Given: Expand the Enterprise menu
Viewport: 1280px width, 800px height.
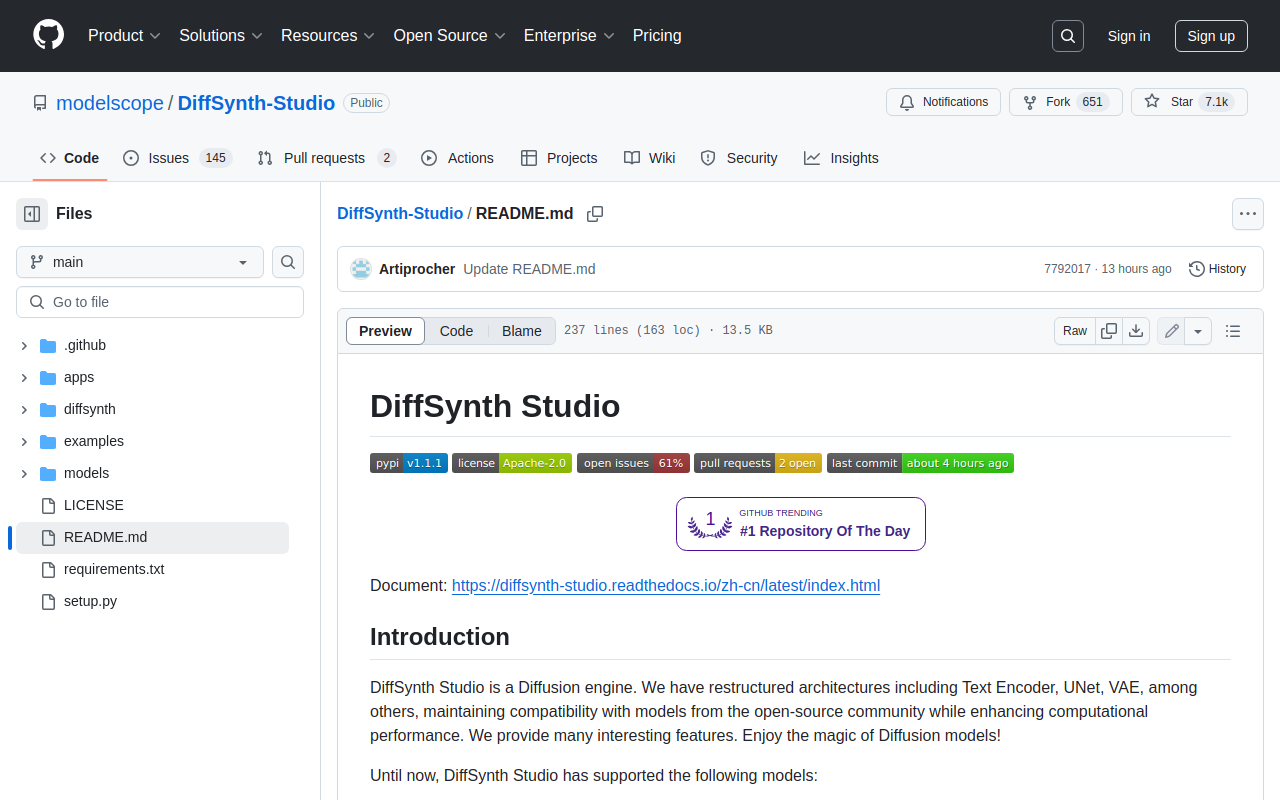Looking at the screenshot, I should (569, 36).
